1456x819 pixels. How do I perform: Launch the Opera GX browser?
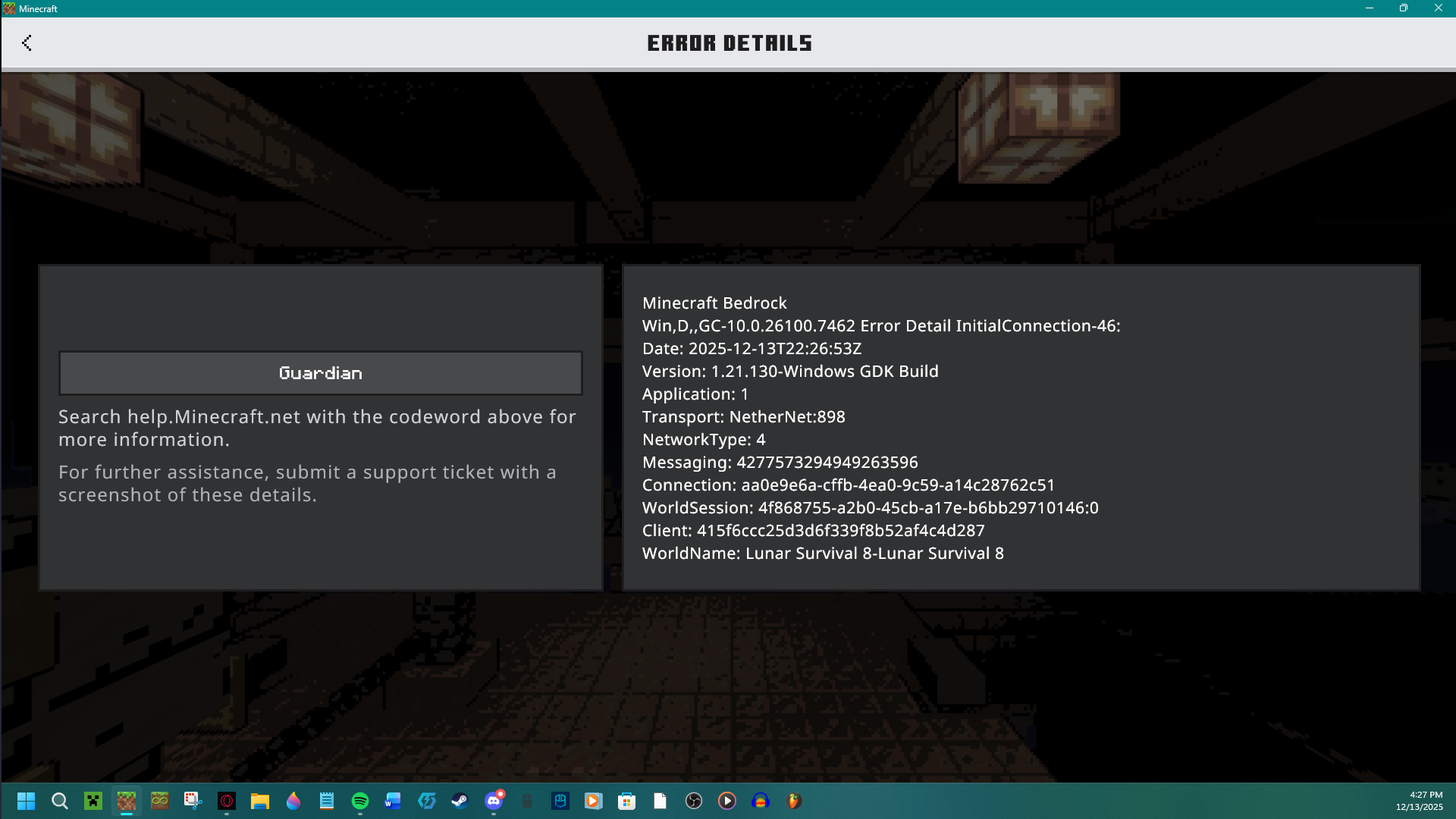point(227,801)
